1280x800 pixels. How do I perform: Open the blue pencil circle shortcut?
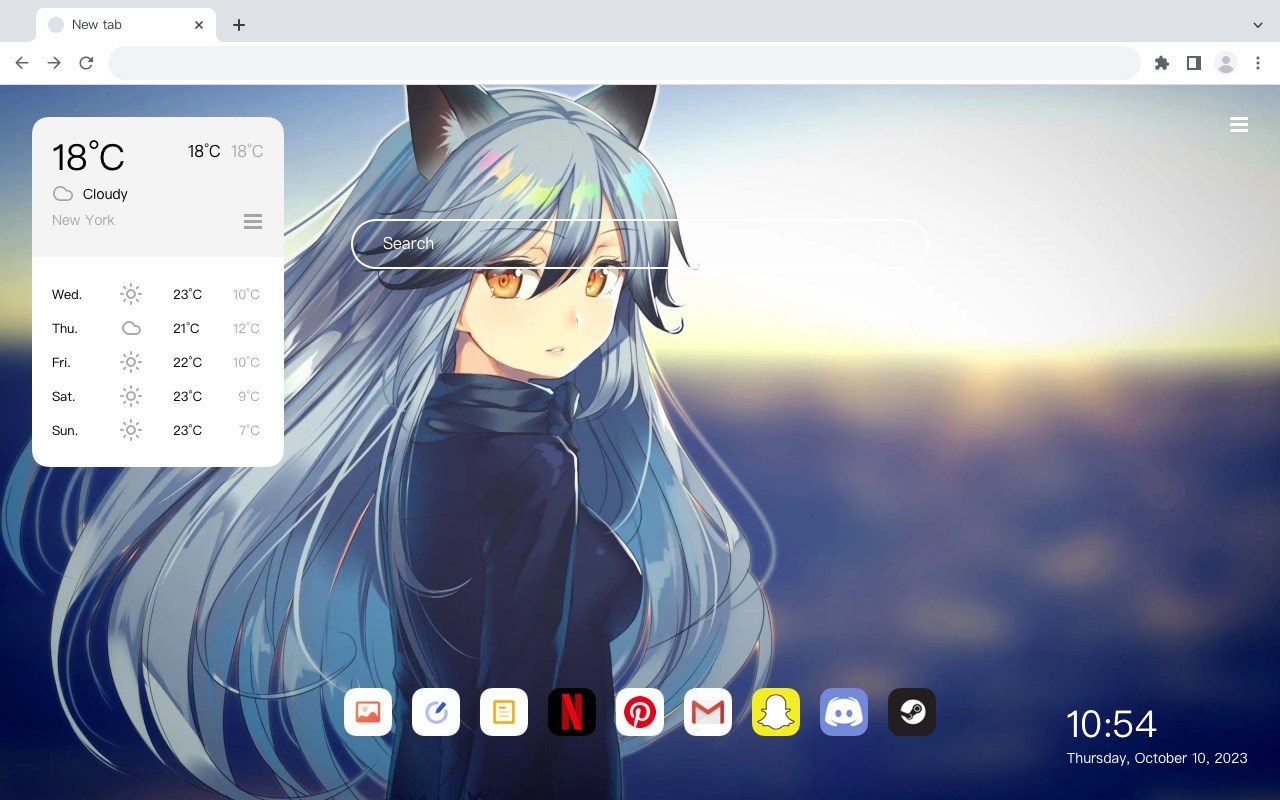(436, 712)
